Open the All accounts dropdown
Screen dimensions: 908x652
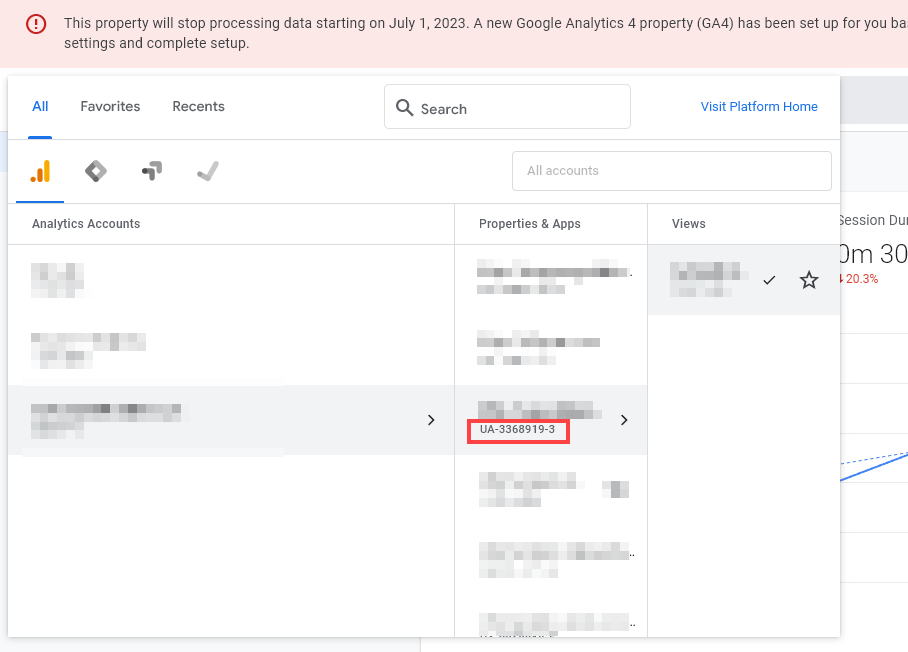(x=671, y=171)
